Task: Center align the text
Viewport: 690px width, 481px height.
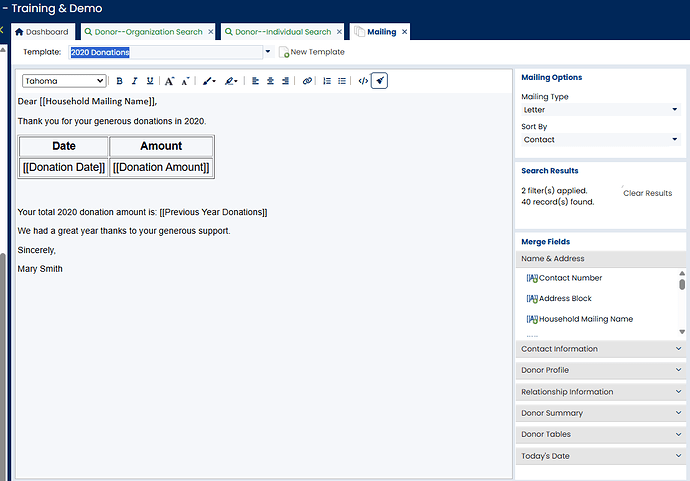Action: (270, 81)
